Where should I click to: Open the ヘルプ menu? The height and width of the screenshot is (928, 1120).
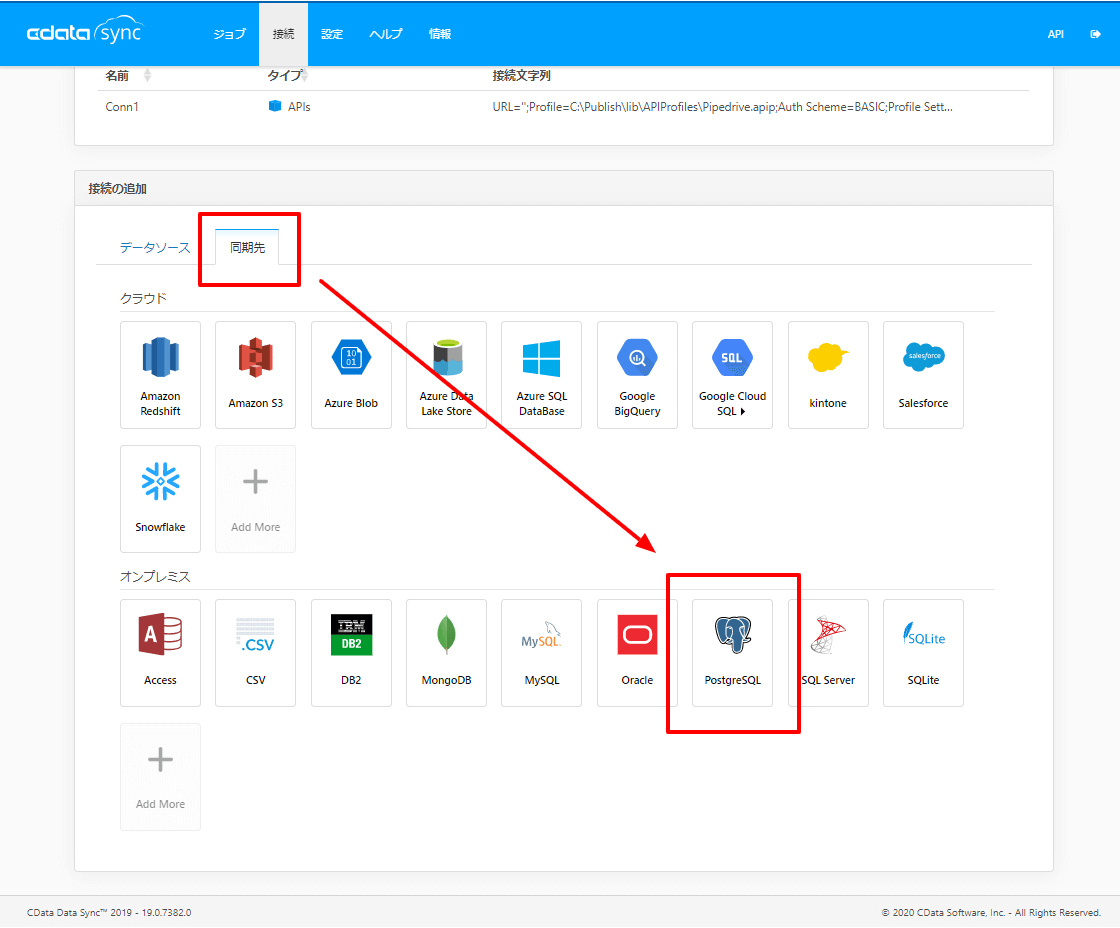[x=386, y=34]
